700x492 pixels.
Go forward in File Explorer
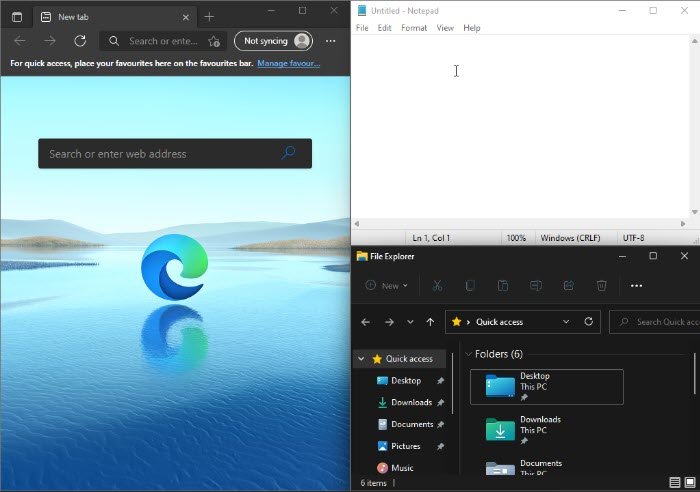[x=389, y=322]
